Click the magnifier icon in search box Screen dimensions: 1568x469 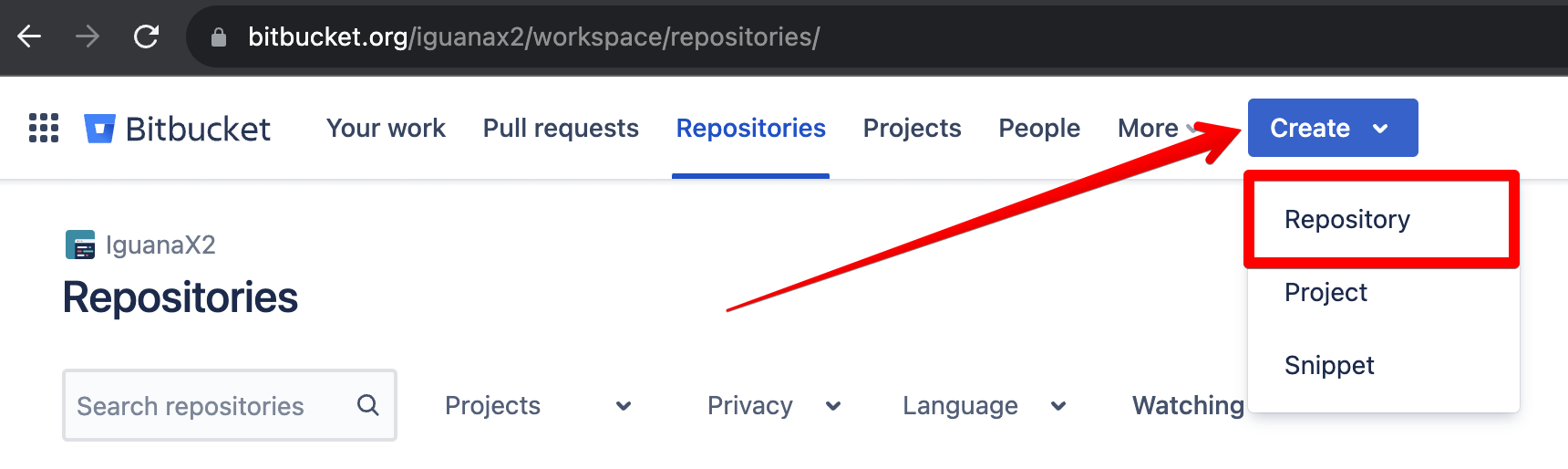click(367, 405)
